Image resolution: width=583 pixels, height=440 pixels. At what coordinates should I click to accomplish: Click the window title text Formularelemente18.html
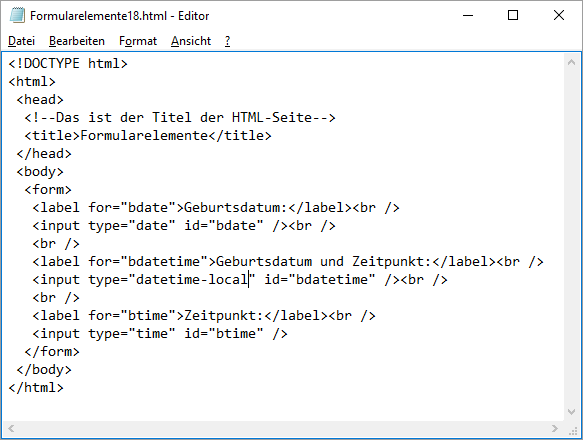click(99, 16)
